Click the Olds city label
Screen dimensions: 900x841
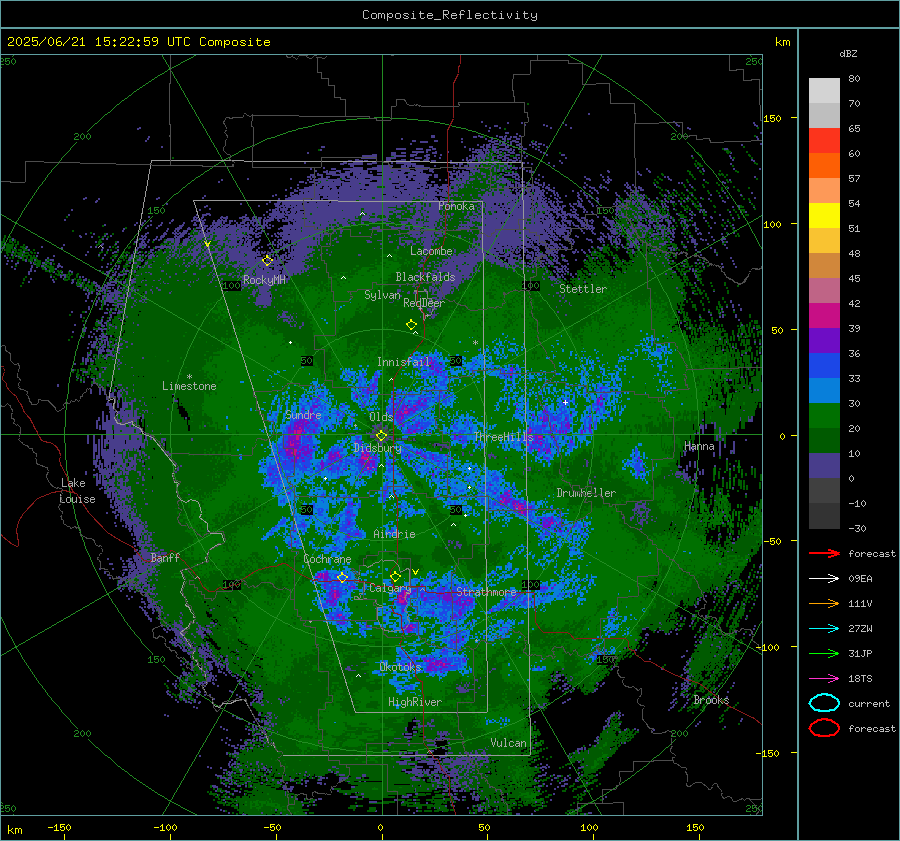point(381,417)
